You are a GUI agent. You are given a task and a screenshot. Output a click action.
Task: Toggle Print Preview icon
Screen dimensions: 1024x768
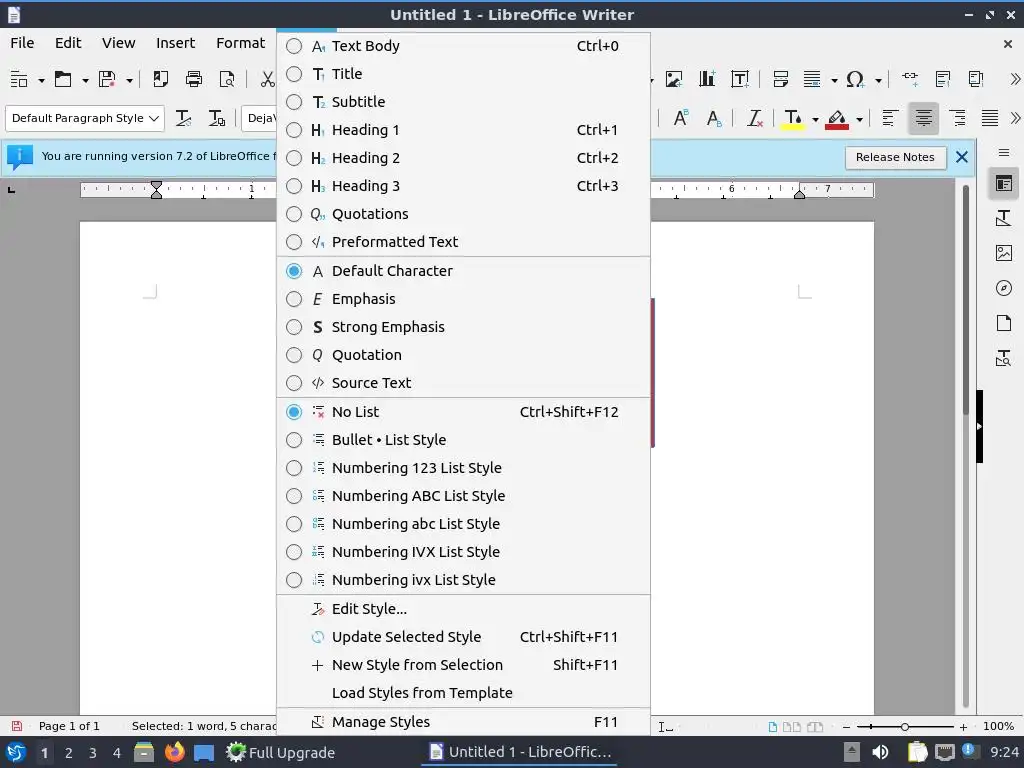coord(227,80)
